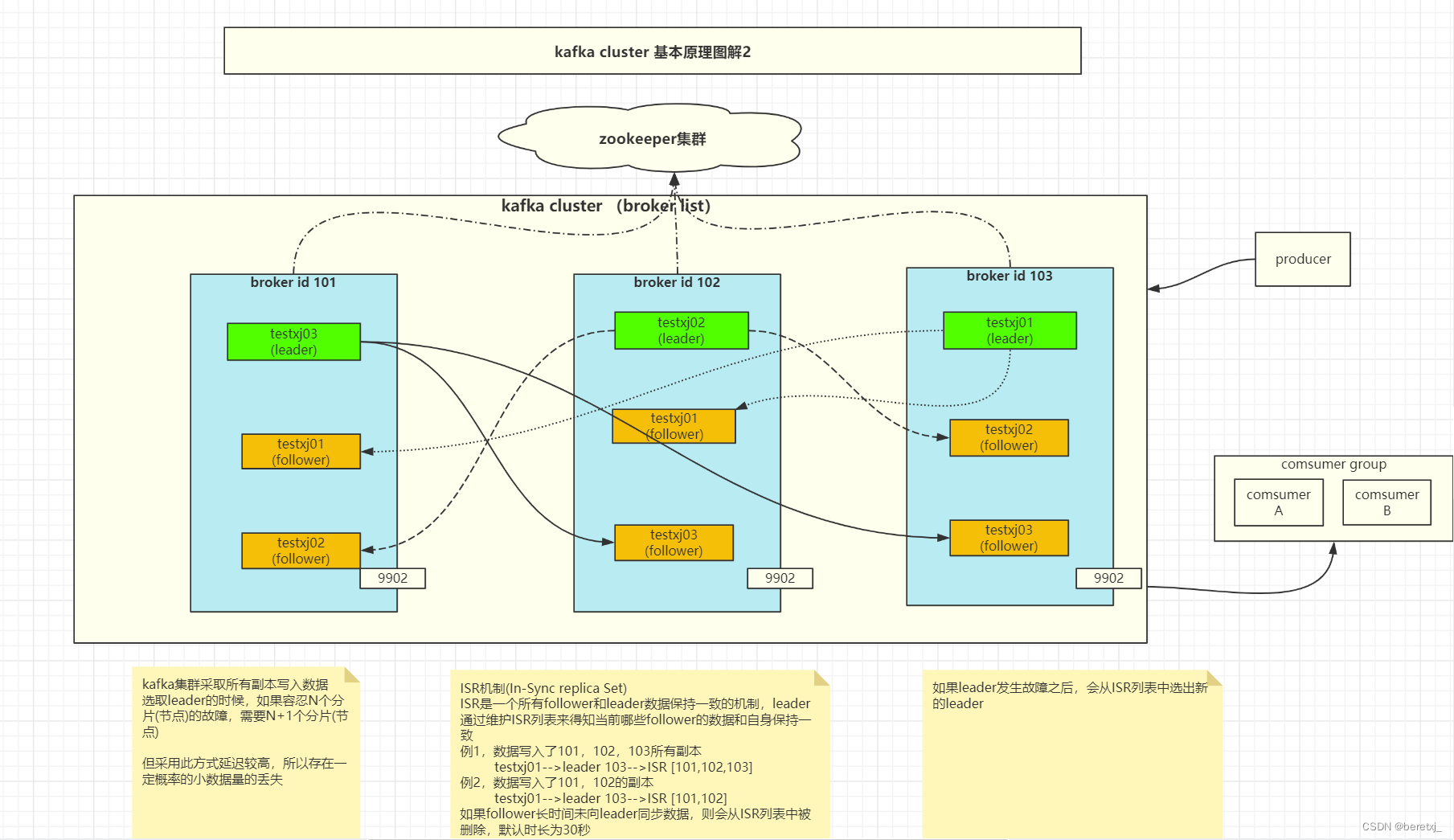The image size is (1454, 840).
Task: Click the 9902 port box of broker 102
Action: [780, 578]
